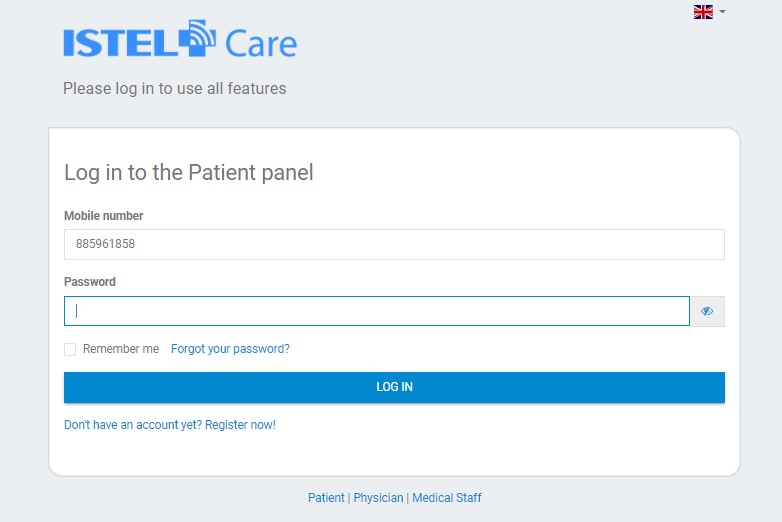Click the UK flag language icon
The height and width of the screenshot is (522, 782).
[703, 12]
